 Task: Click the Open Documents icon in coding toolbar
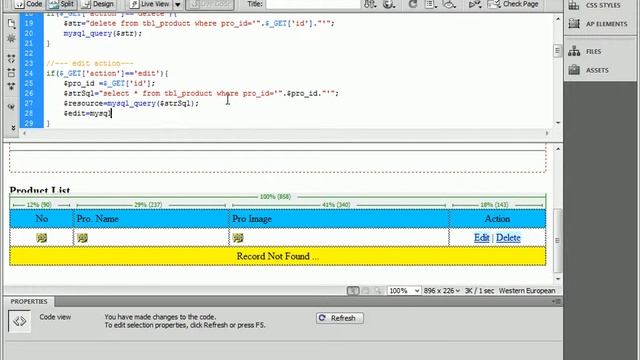pyautogui.click(x=11, y=24)
